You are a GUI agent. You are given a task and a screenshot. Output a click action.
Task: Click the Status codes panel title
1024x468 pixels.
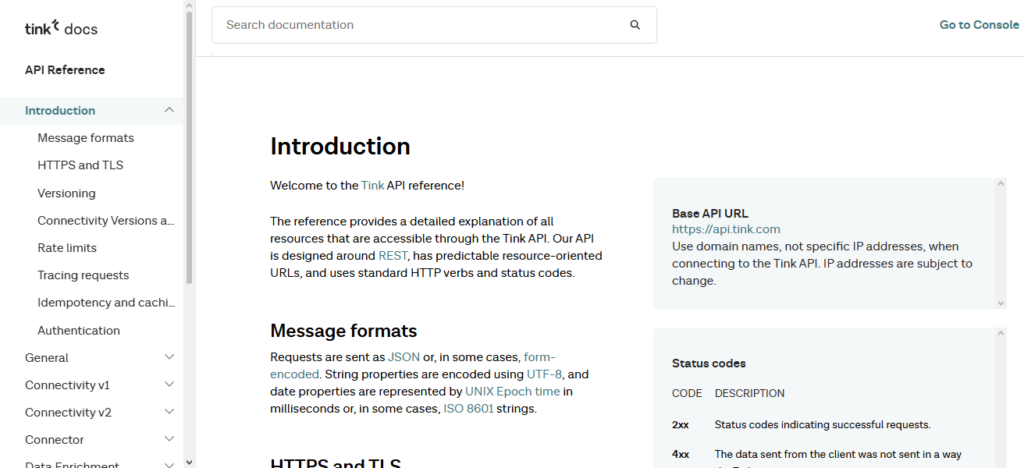pyautogui.click(x=709, y=364)
